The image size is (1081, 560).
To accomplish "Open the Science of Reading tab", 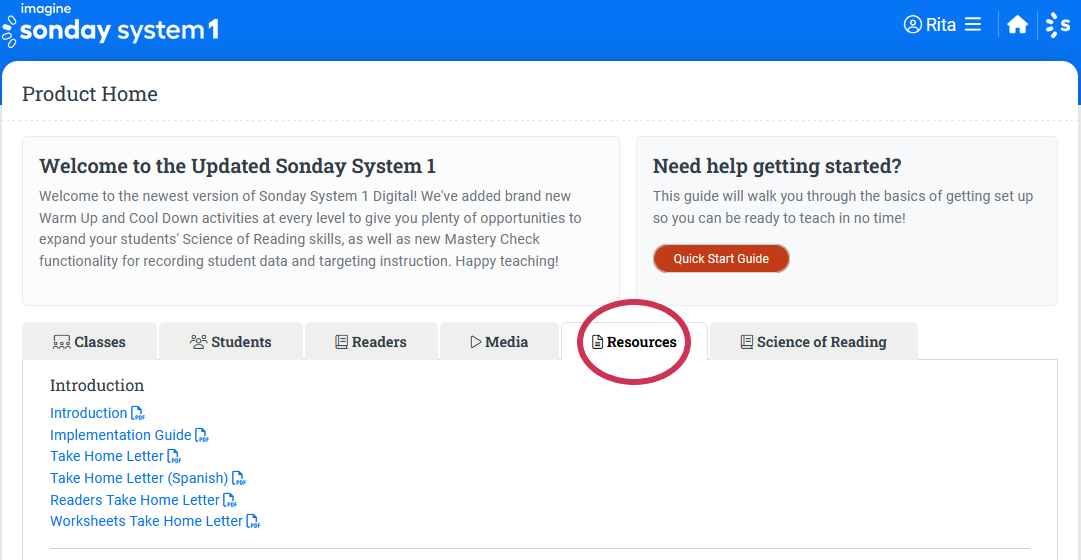I will pos(812,342).
